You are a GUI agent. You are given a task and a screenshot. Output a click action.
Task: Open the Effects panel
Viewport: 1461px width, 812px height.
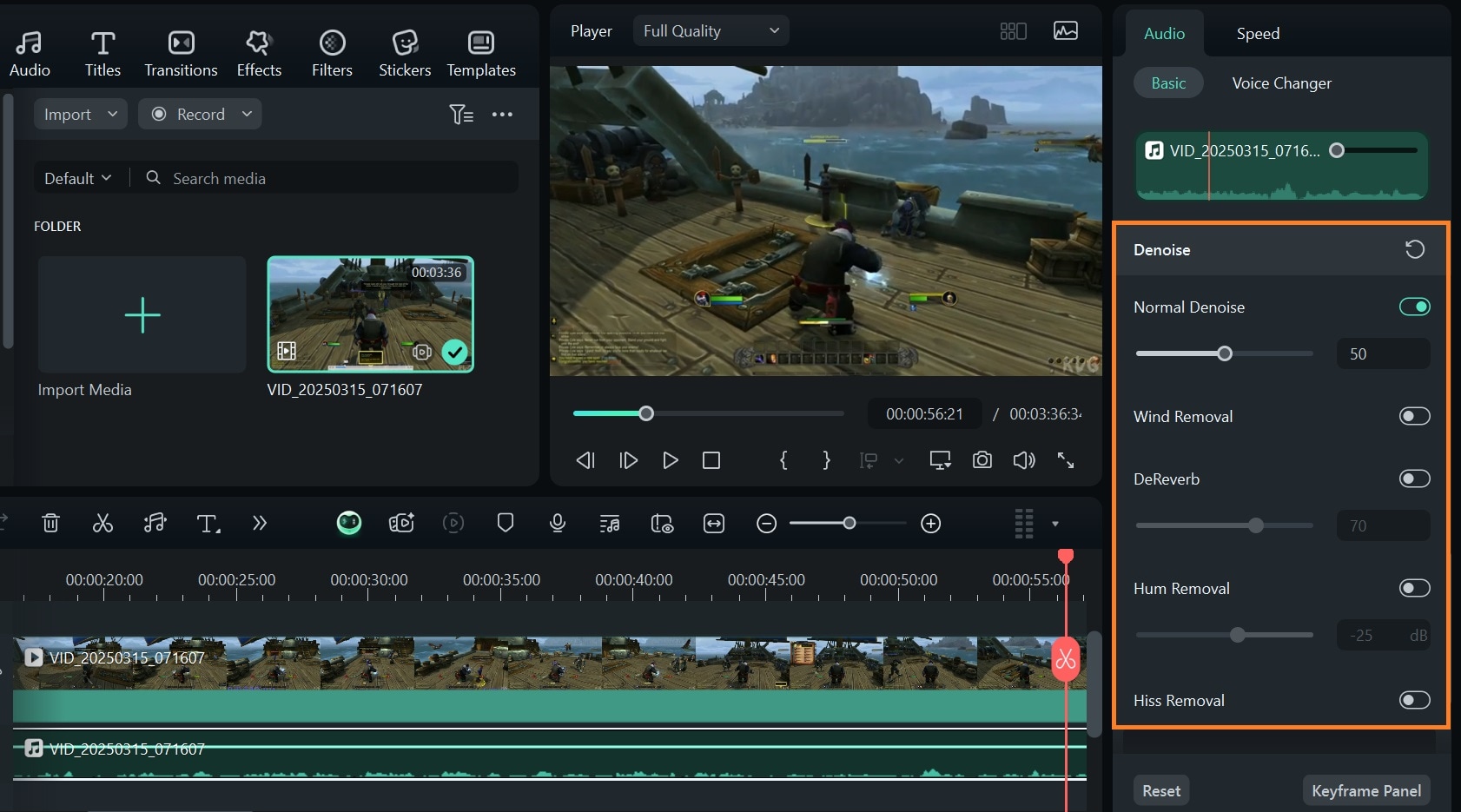(x=259, y=53)
